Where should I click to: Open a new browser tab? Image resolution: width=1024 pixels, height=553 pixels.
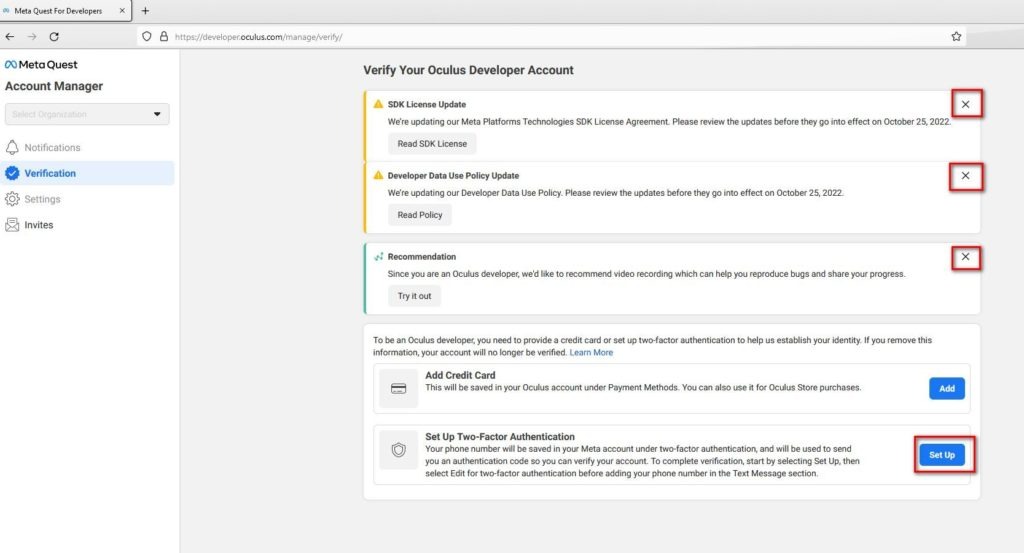(145, 11)
